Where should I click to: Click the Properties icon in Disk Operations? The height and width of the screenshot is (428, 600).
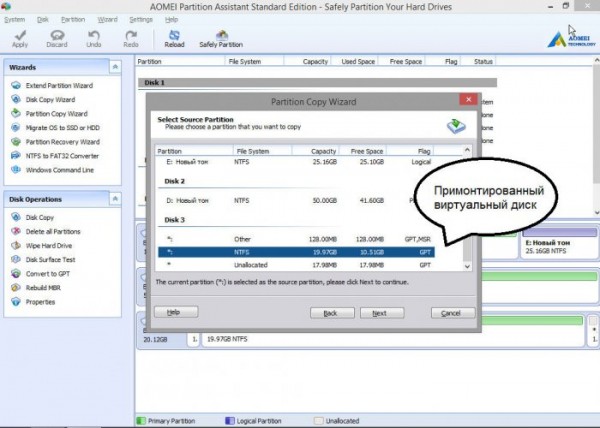[16, 302]
